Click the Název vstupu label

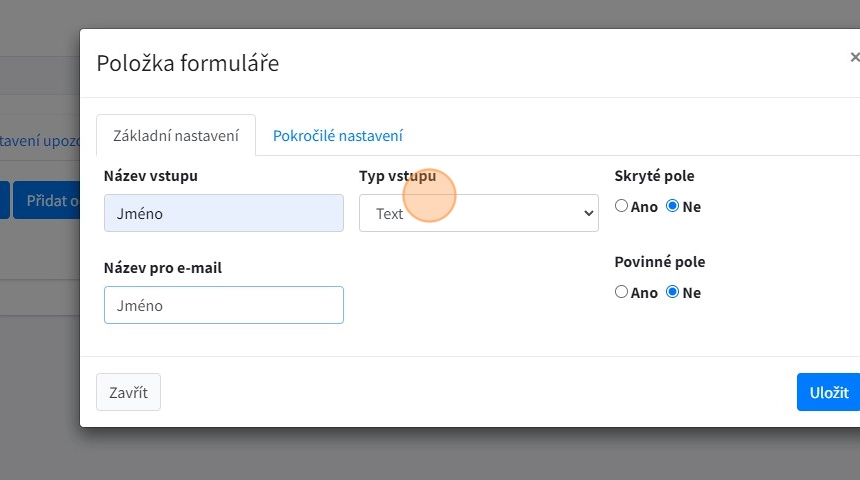[x=150, y=176]
